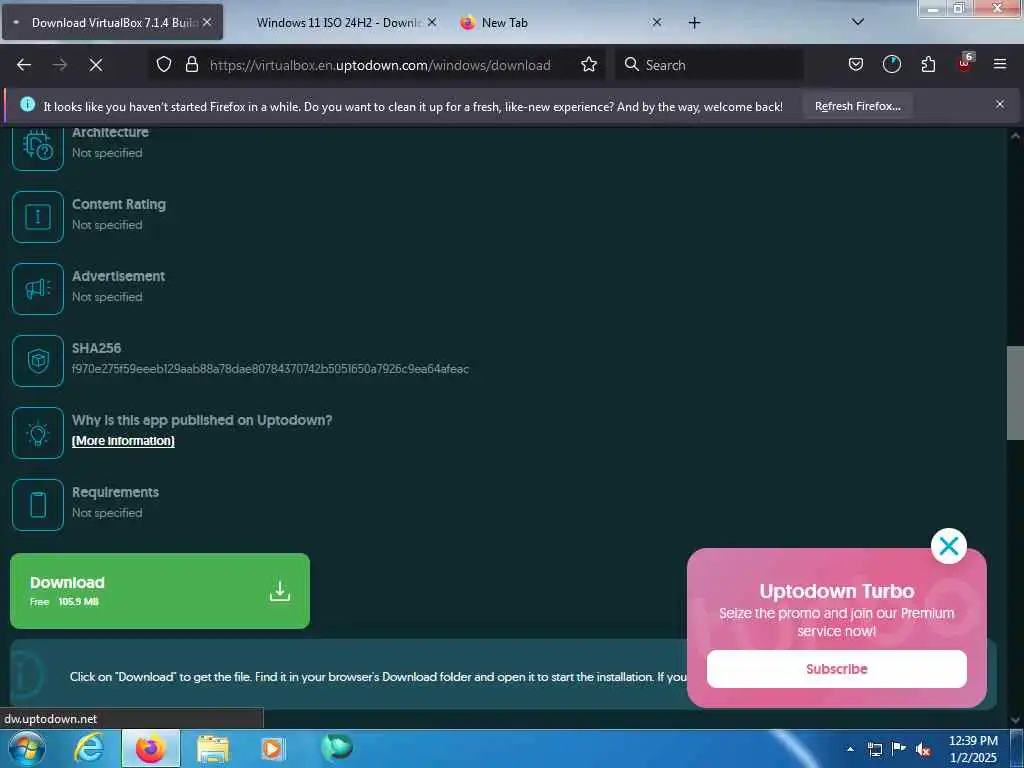The width and height of the screenshot is (1024, 768).
Task: Switch to Download VirtualBox 7.1.4 tab
Action: [113, 22]
